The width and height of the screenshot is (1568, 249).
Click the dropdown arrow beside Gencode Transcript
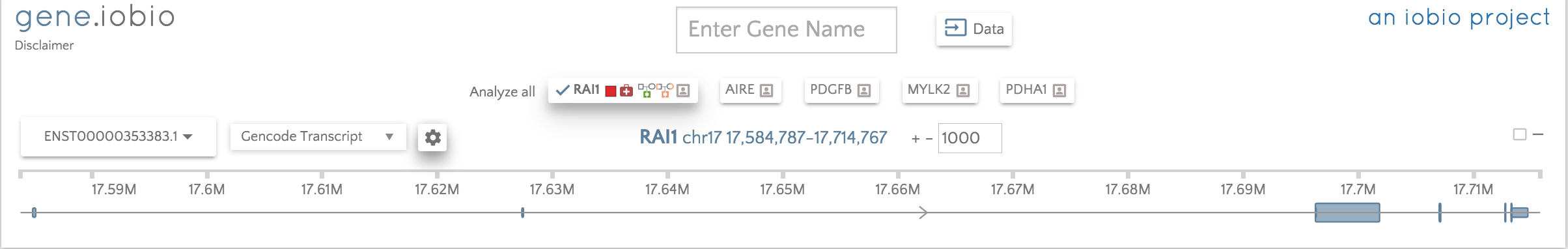(389, 137)
